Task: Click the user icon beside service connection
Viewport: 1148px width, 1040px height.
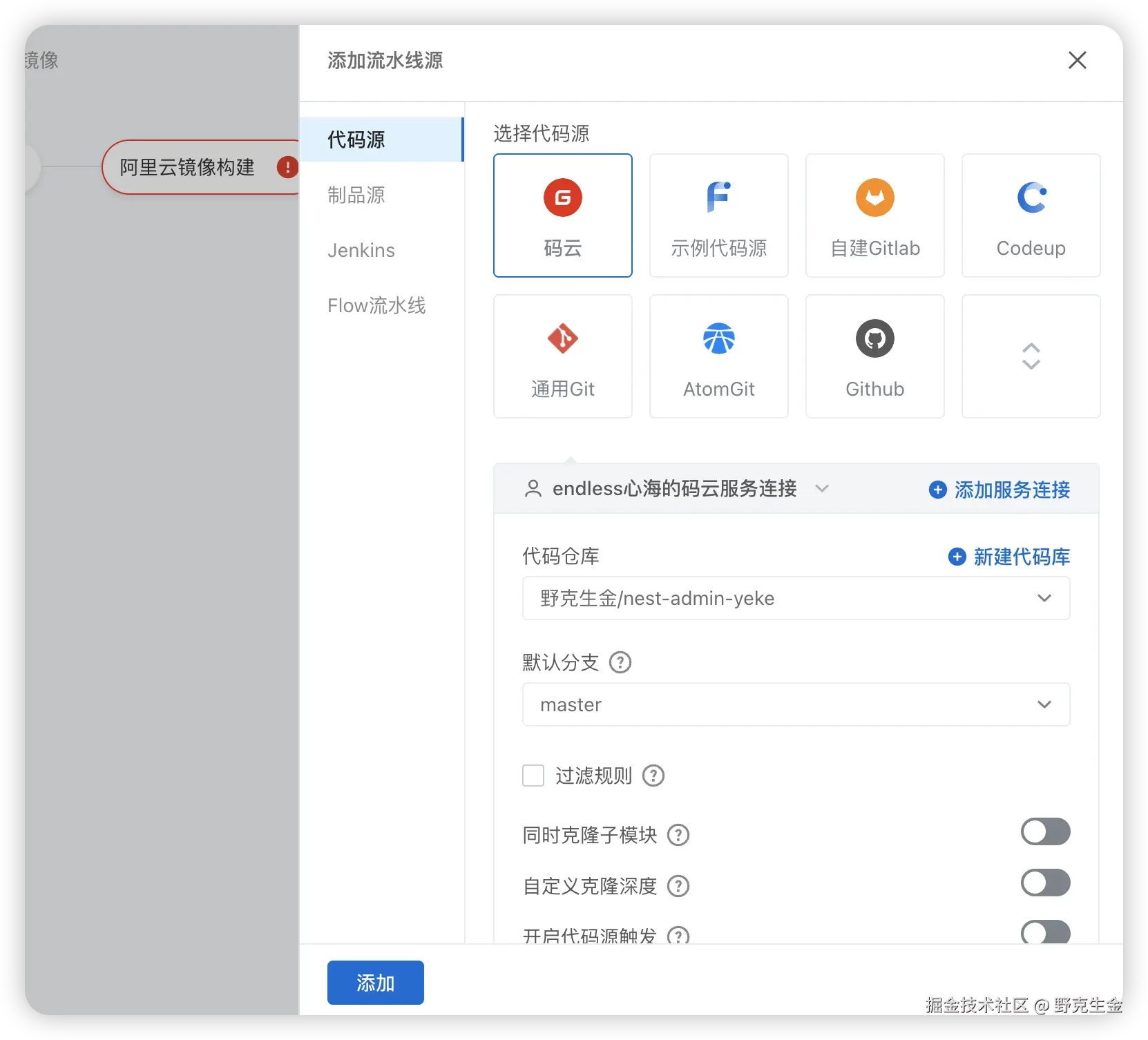Action: 533,489
